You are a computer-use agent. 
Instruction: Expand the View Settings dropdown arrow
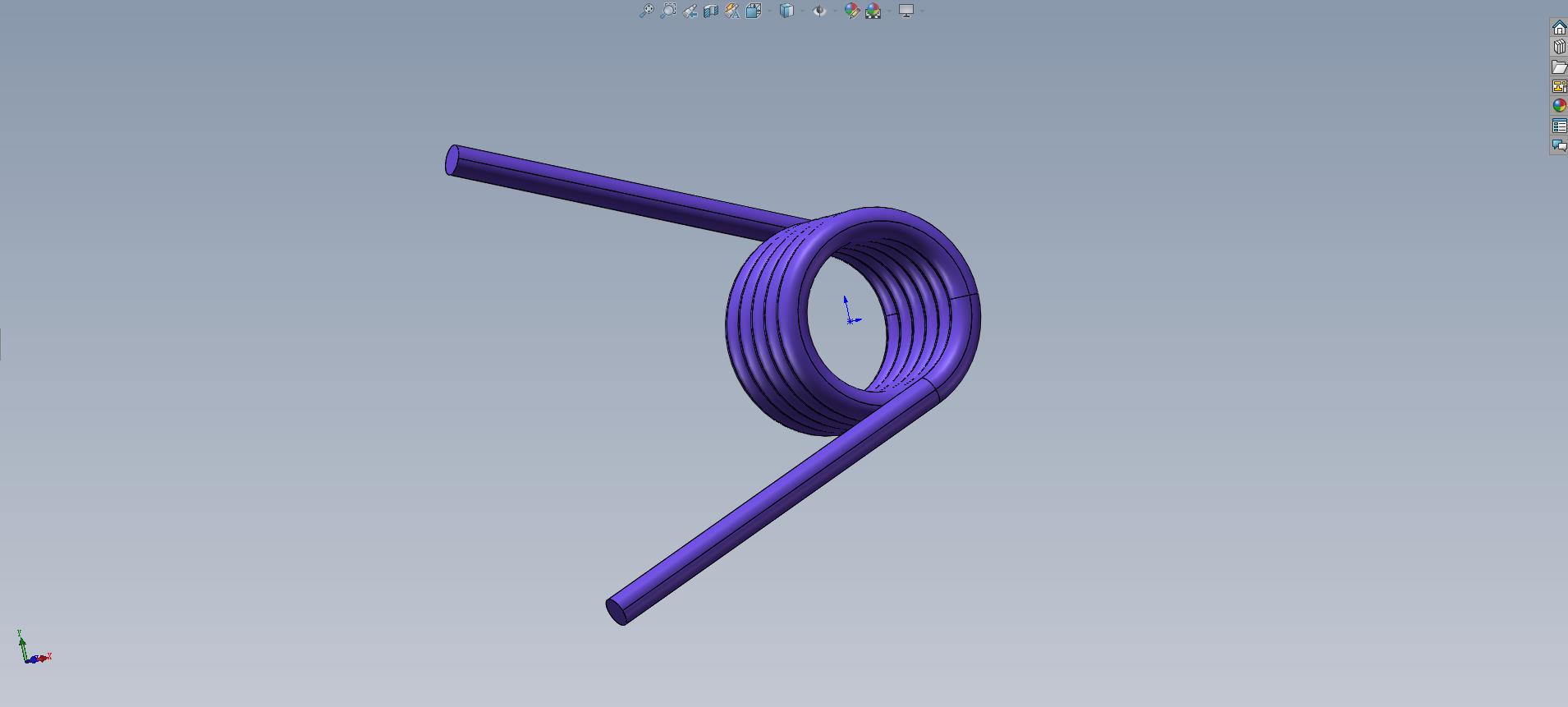click(922, 11)
